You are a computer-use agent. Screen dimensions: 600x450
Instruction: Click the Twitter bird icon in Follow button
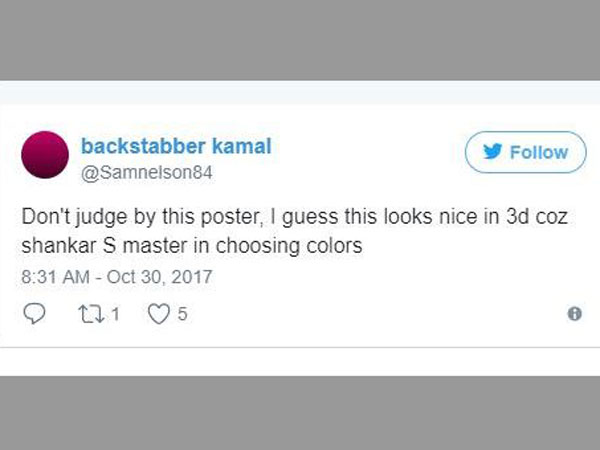coord(493,153)
